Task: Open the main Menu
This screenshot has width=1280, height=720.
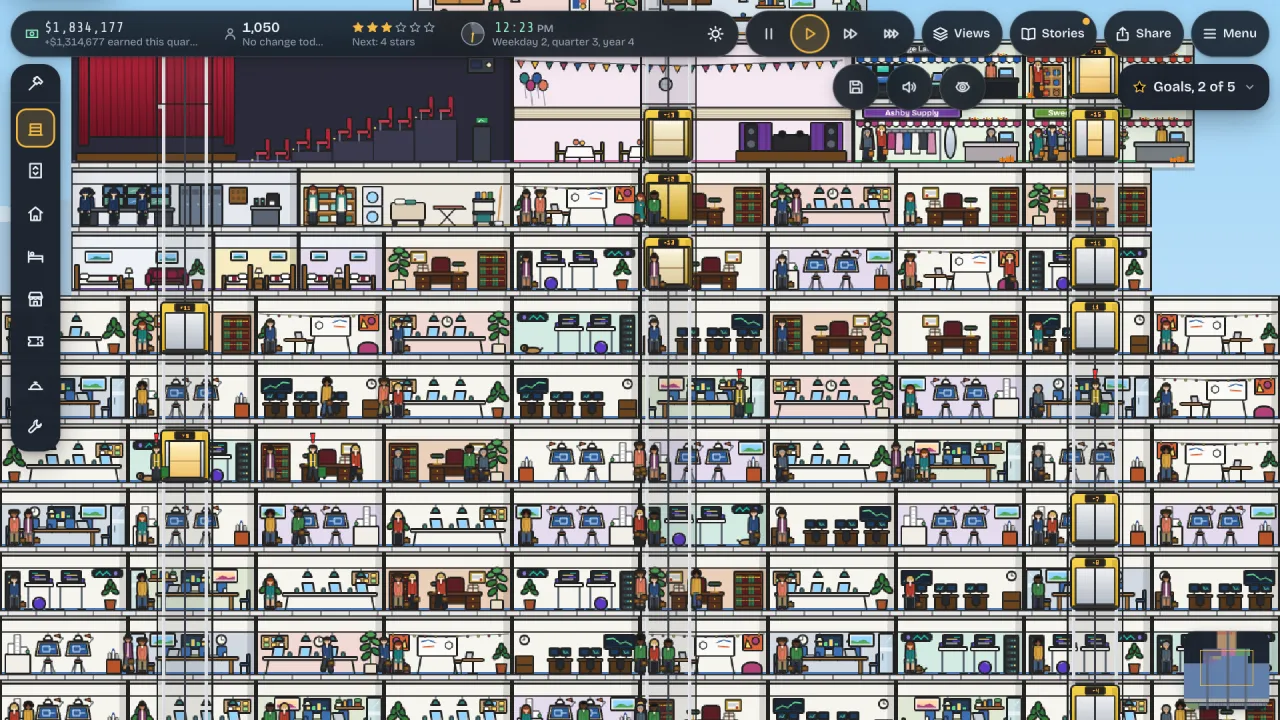Action: point(1230,33)
